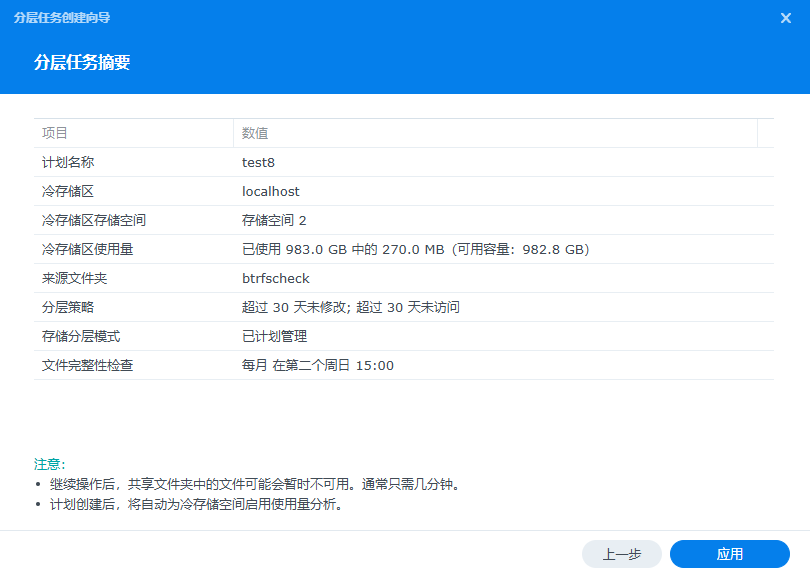Click the 项目 column header
Viewport: 810px width, 577px height.
click(x=55, y=133)
